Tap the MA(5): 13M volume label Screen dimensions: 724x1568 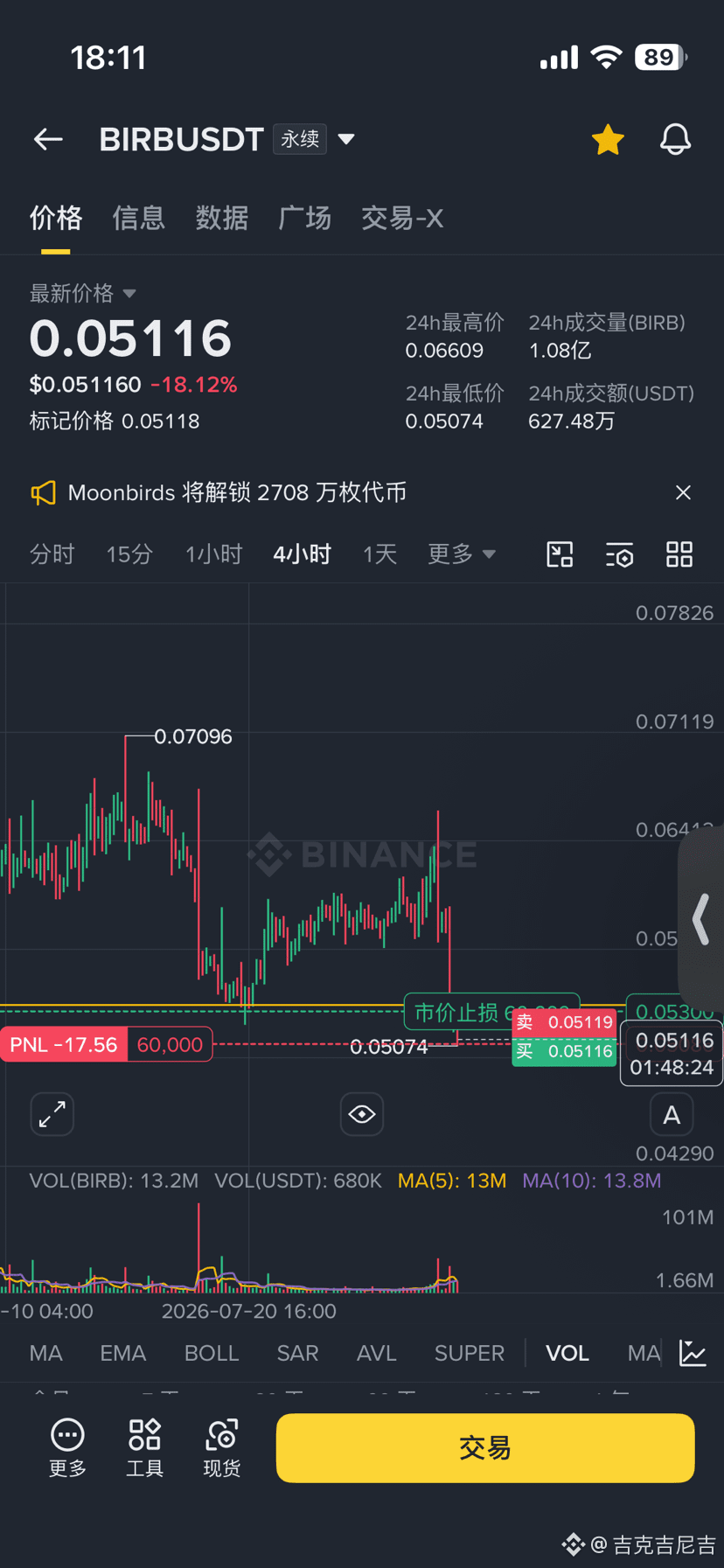pos(452,1181)
